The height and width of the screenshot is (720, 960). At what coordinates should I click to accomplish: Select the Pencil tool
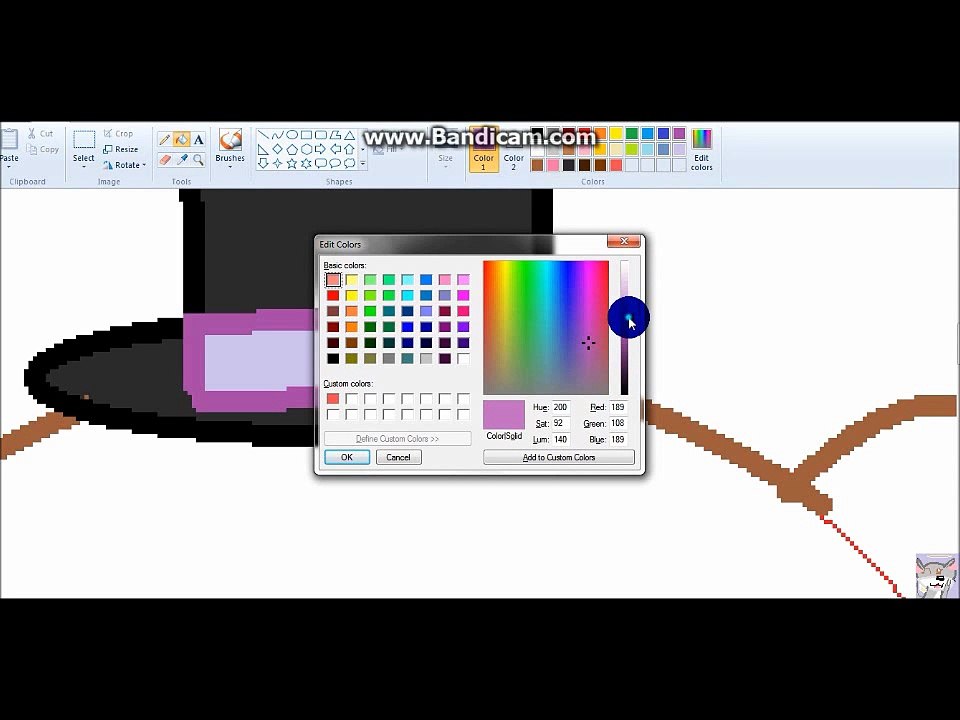point(164,140)
